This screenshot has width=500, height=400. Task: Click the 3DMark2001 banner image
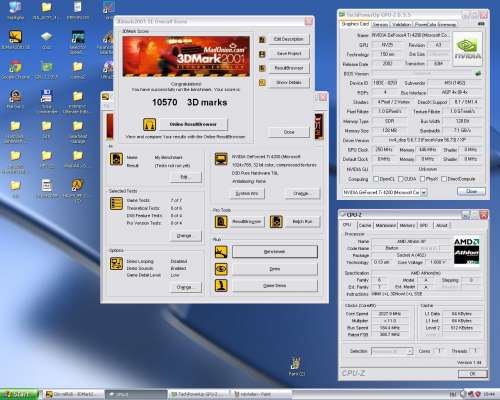click(x=186, y=56)
